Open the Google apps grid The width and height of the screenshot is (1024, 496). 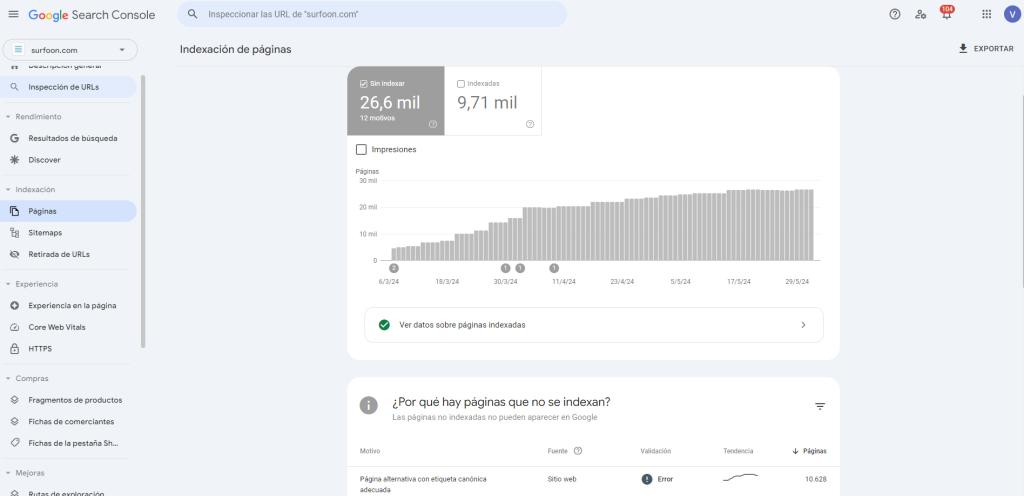(986, 14)
